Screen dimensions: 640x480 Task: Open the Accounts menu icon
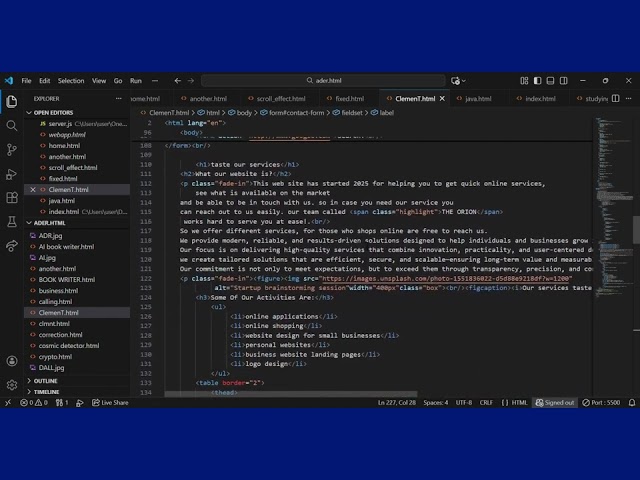[x=11, y=361]
